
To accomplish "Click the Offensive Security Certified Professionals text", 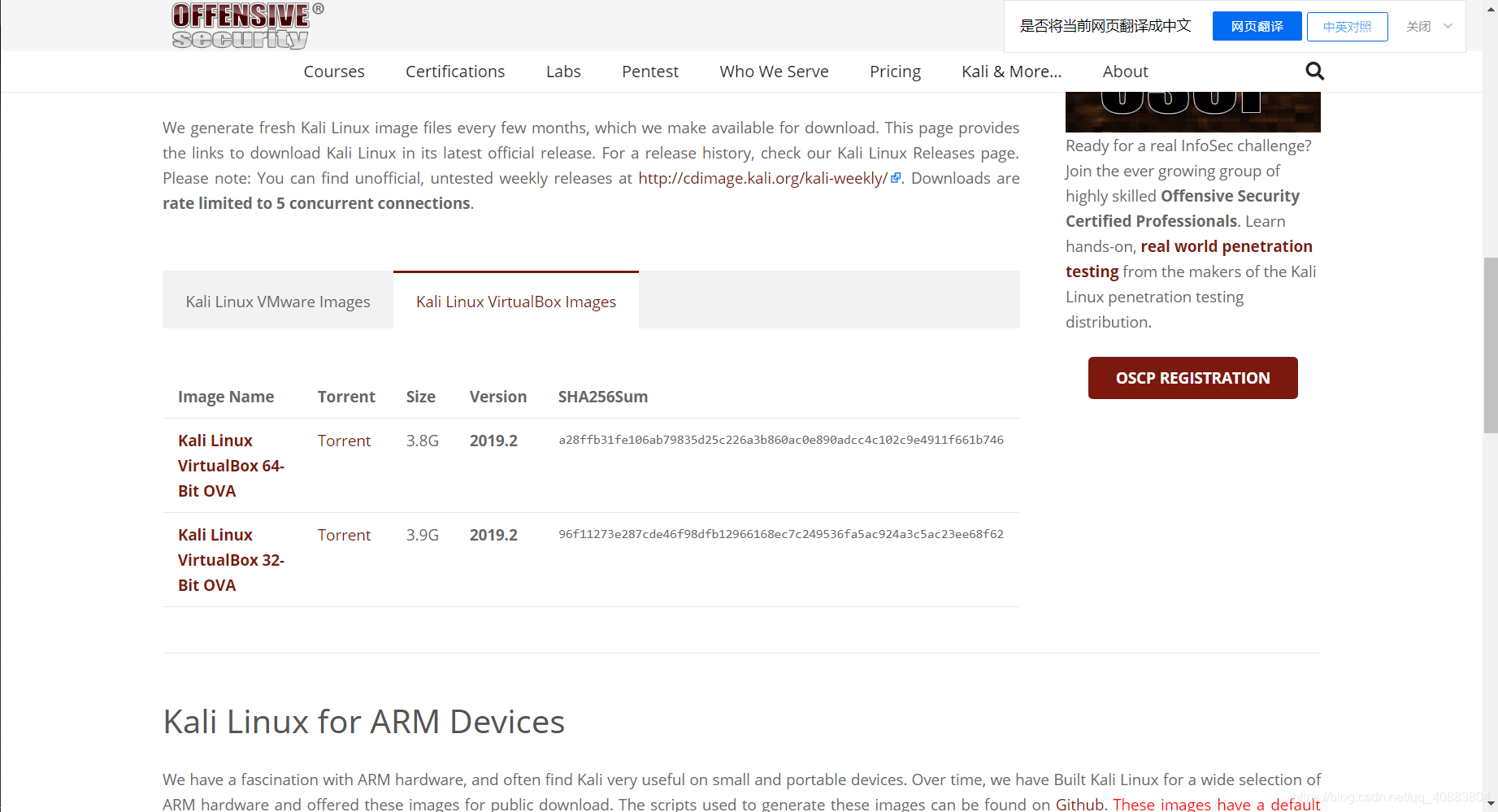I will pos(1183,208).
